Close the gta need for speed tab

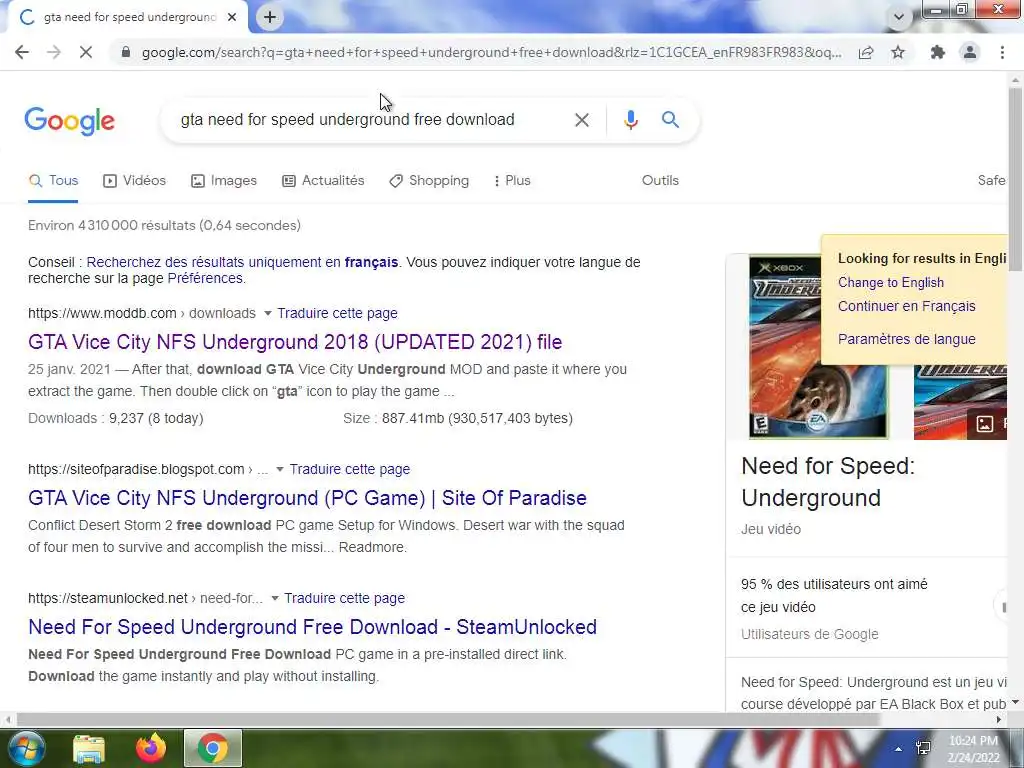(x=232, y=18)
